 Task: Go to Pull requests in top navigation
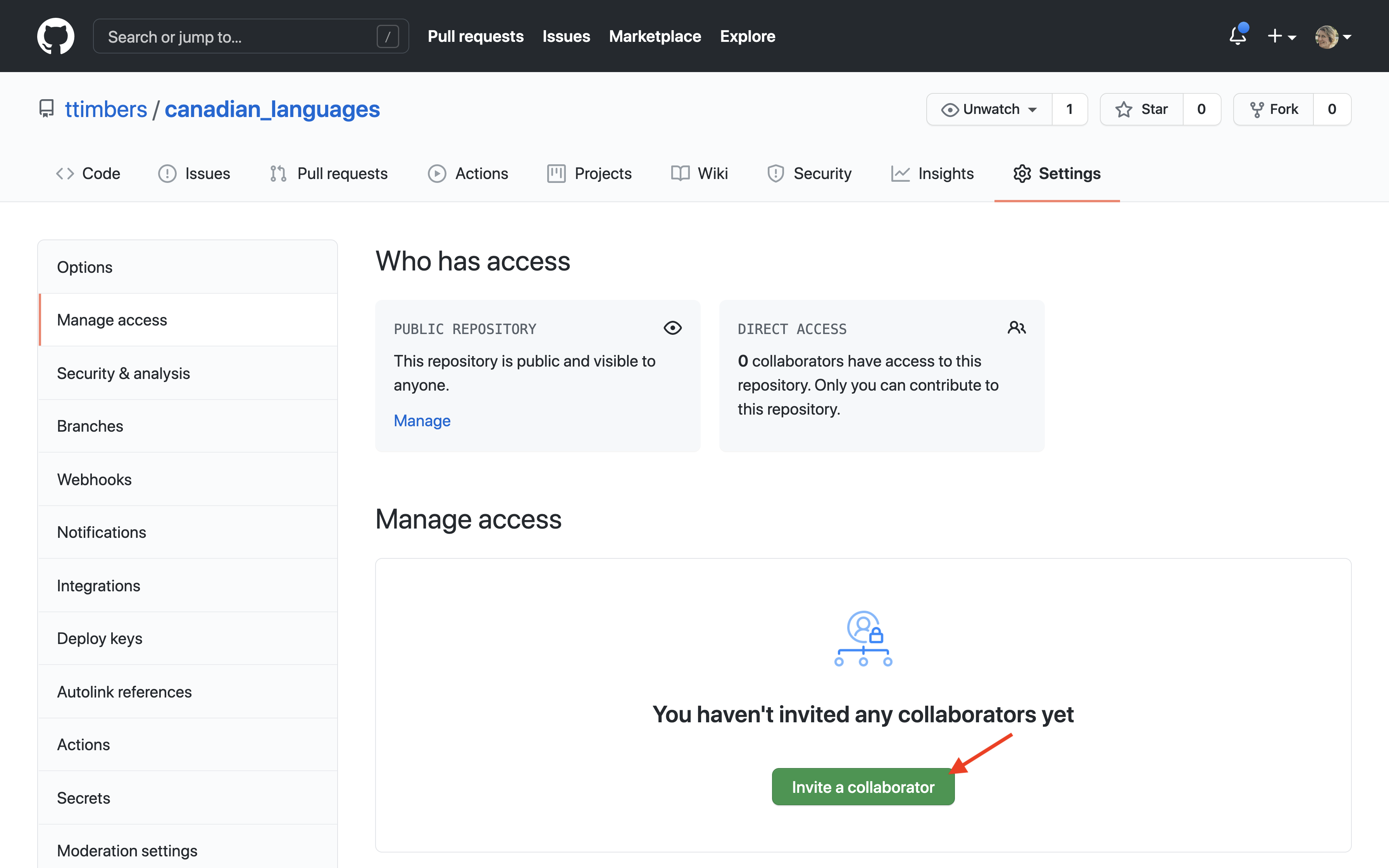click(x=475, y=36)
